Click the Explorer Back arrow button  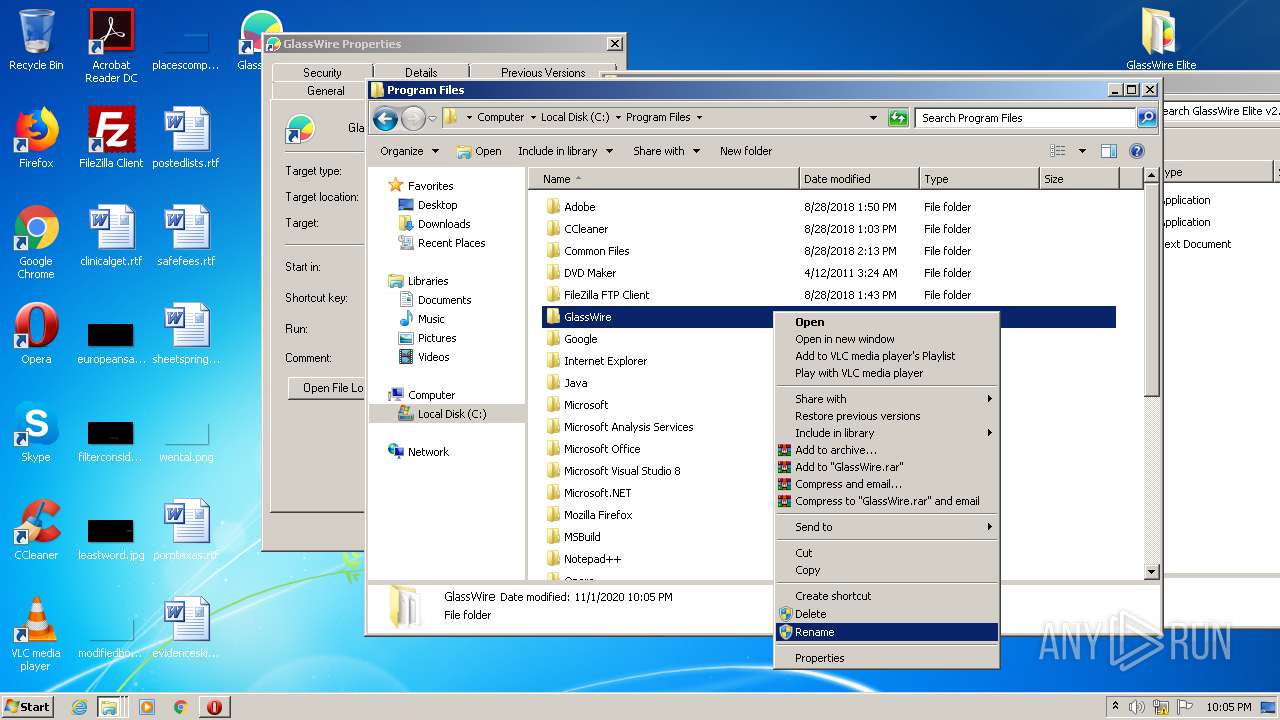pos(385,118)
